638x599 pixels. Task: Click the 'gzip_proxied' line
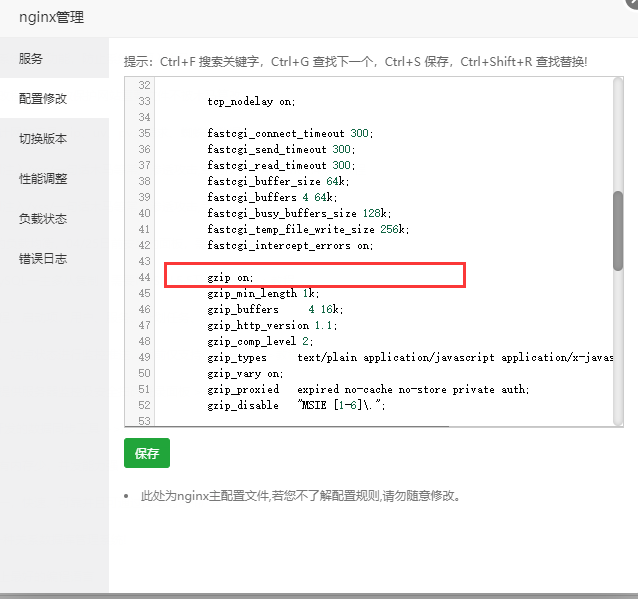pyautogui.click(x=368, y=389)
